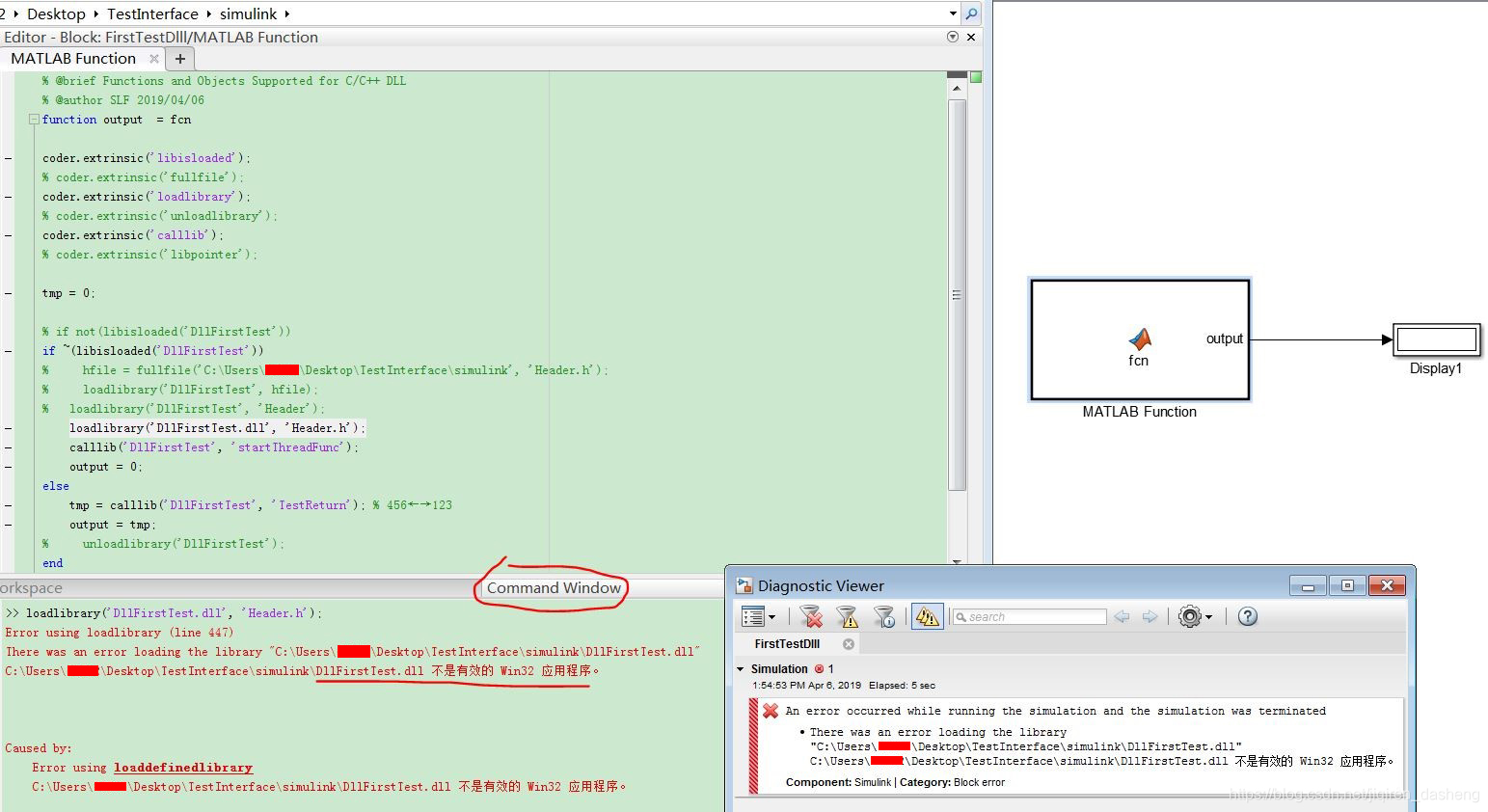Screen dimensions: 1488x812
Task: Click the 'output' port label on block
Action: point(1225,338)
